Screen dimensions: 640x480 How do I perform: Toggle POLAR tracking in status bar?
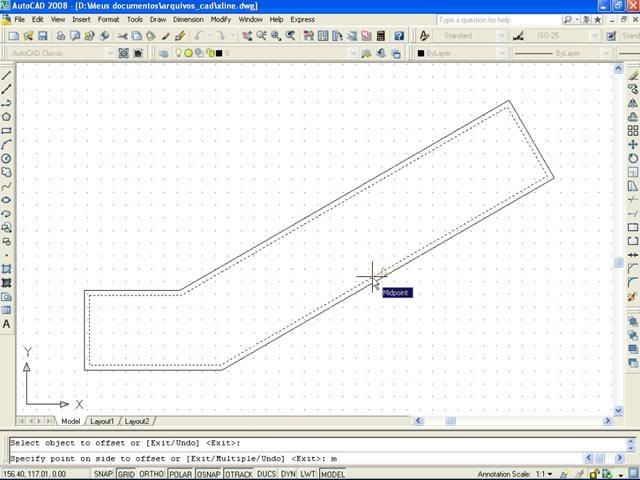tap(180, 474)
